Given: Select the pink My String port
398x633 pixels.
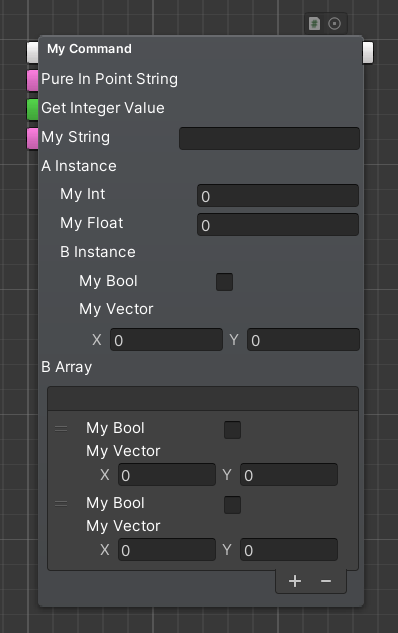Looking at the screenshot, I should pyautogui.click(x=33, y=138).
